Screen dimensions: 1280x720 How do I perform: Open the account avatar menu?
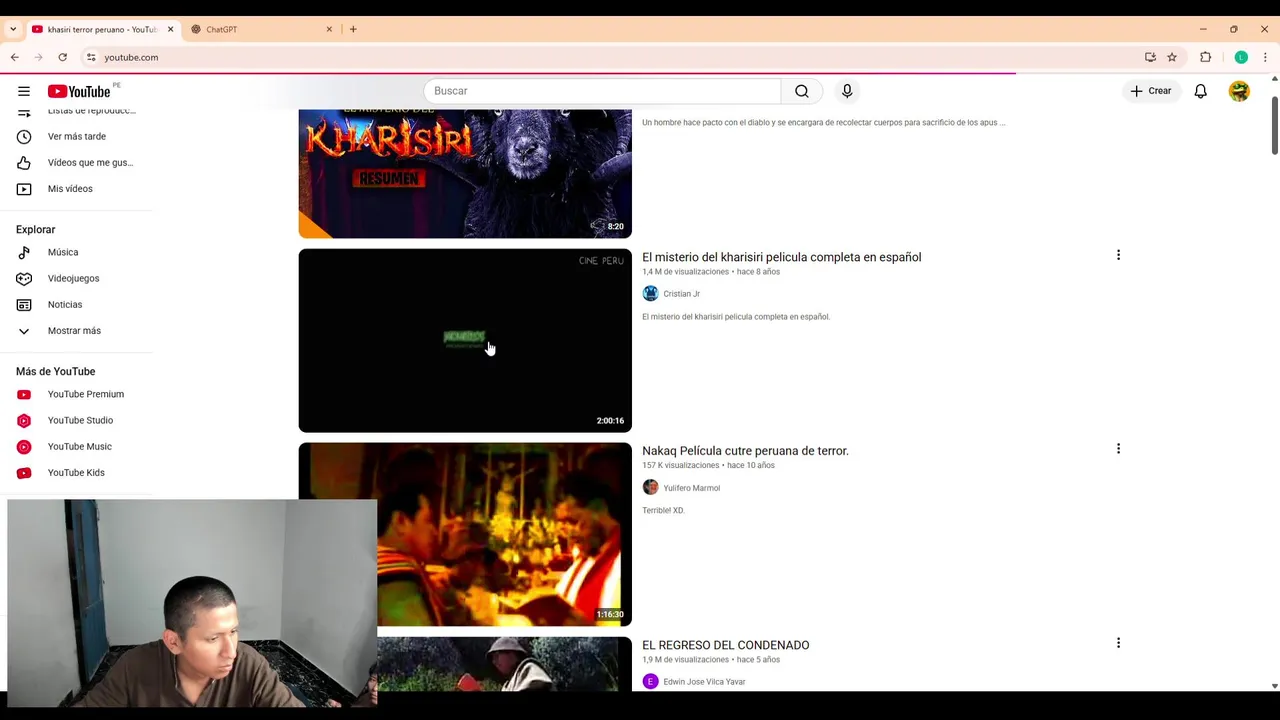tap(1239, 91)
